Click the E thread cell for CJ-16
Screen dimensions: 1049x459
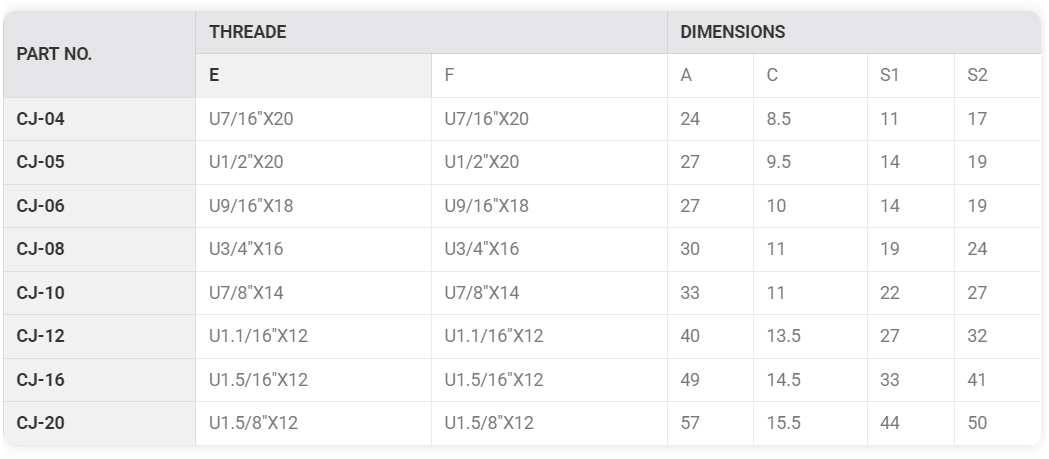pyautogui.click(x=313, y=380)
